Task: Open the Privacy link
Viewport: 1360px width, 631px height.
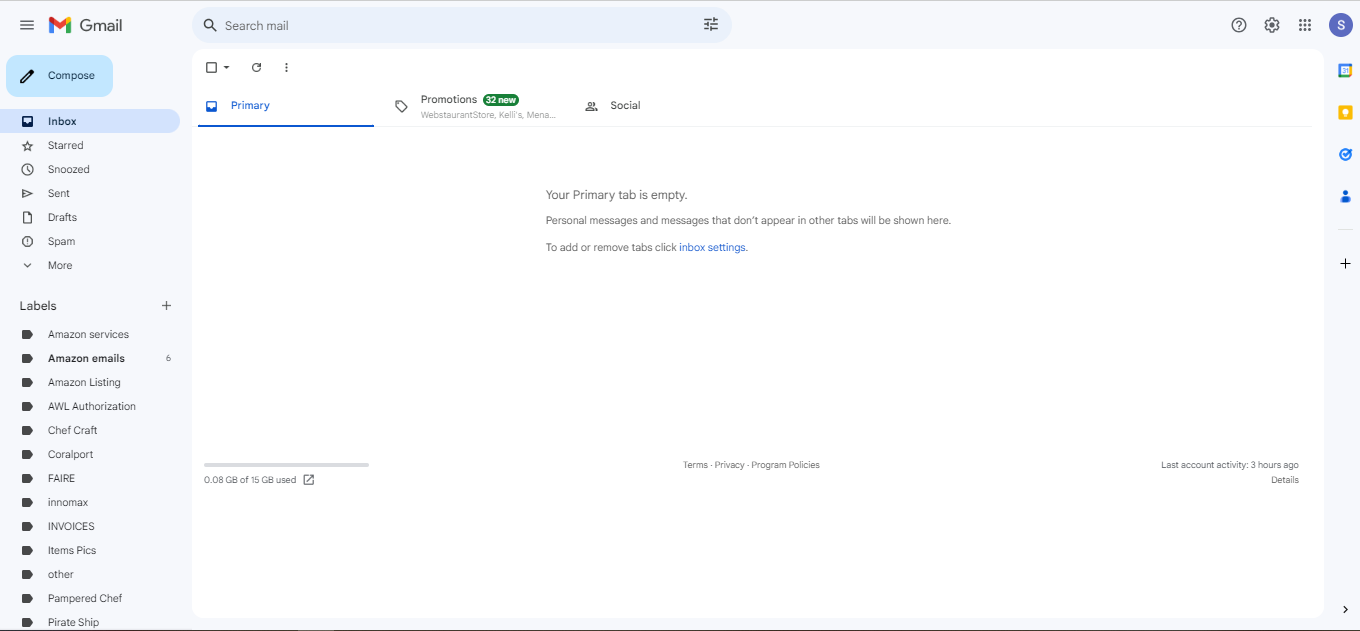Action: pos(729,465)
